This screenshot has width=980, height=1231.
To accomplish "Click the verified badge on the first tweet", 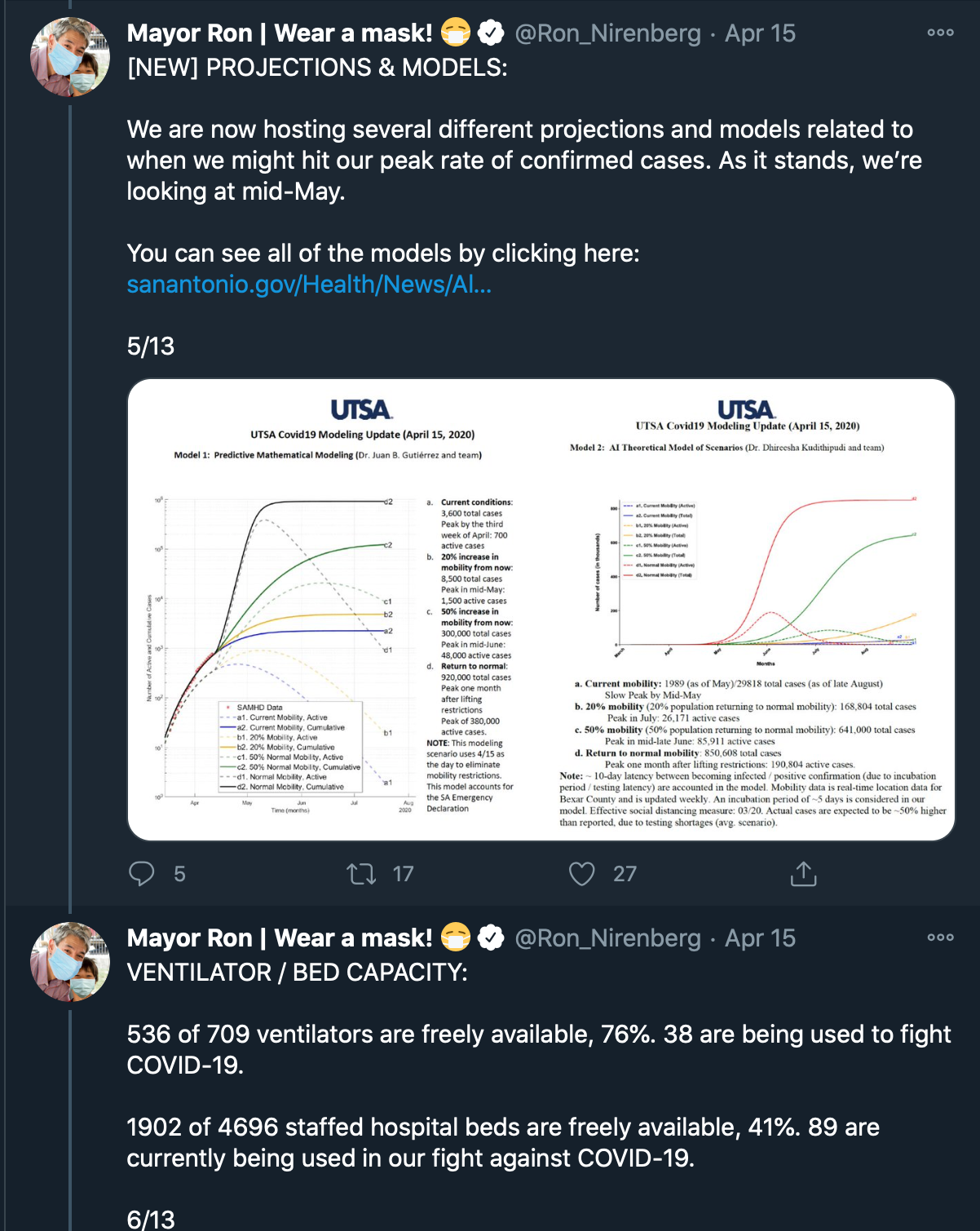I will pos(490,33).
